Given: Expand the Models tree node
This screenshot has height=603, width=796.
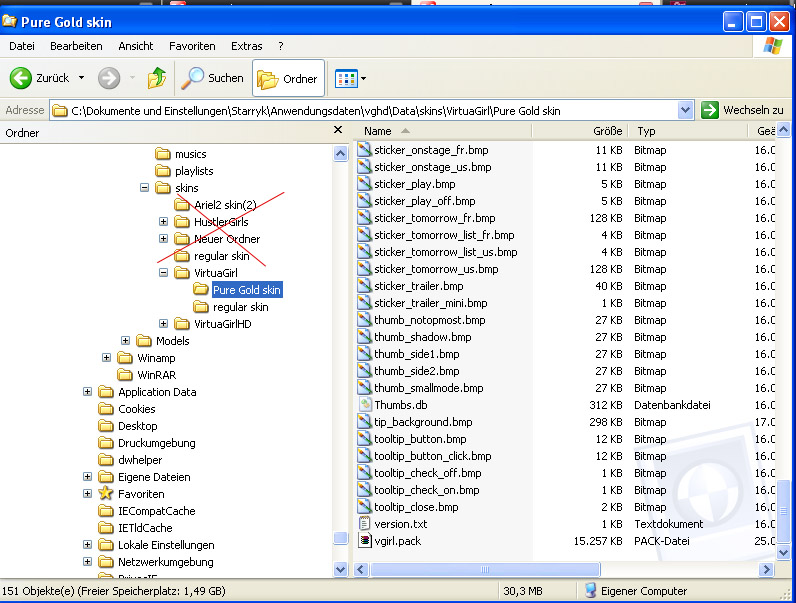Looking at the screenshot, I should [125, 341].
